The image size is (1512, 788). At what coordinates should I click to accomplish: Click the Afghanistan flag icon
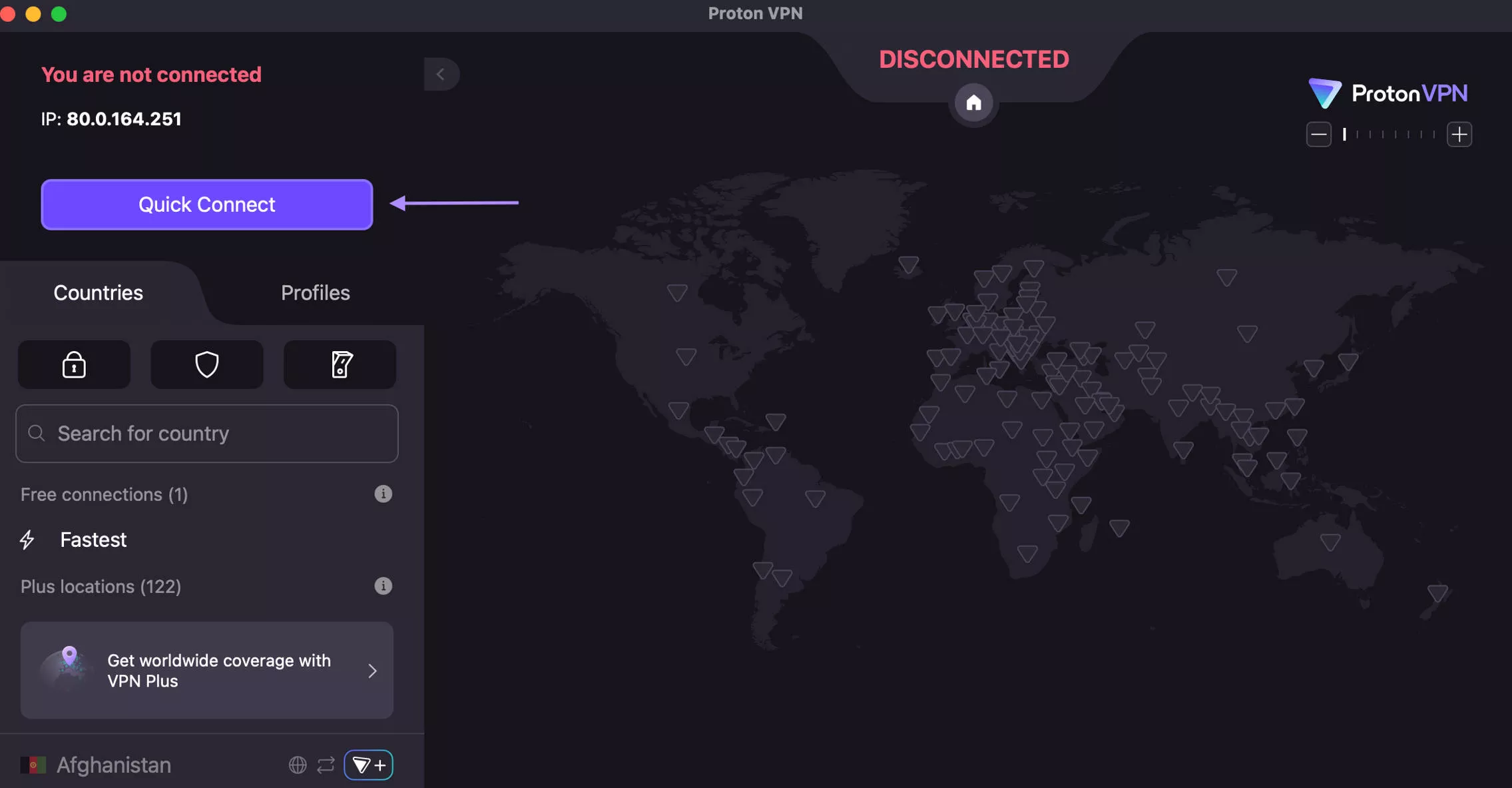33,765
